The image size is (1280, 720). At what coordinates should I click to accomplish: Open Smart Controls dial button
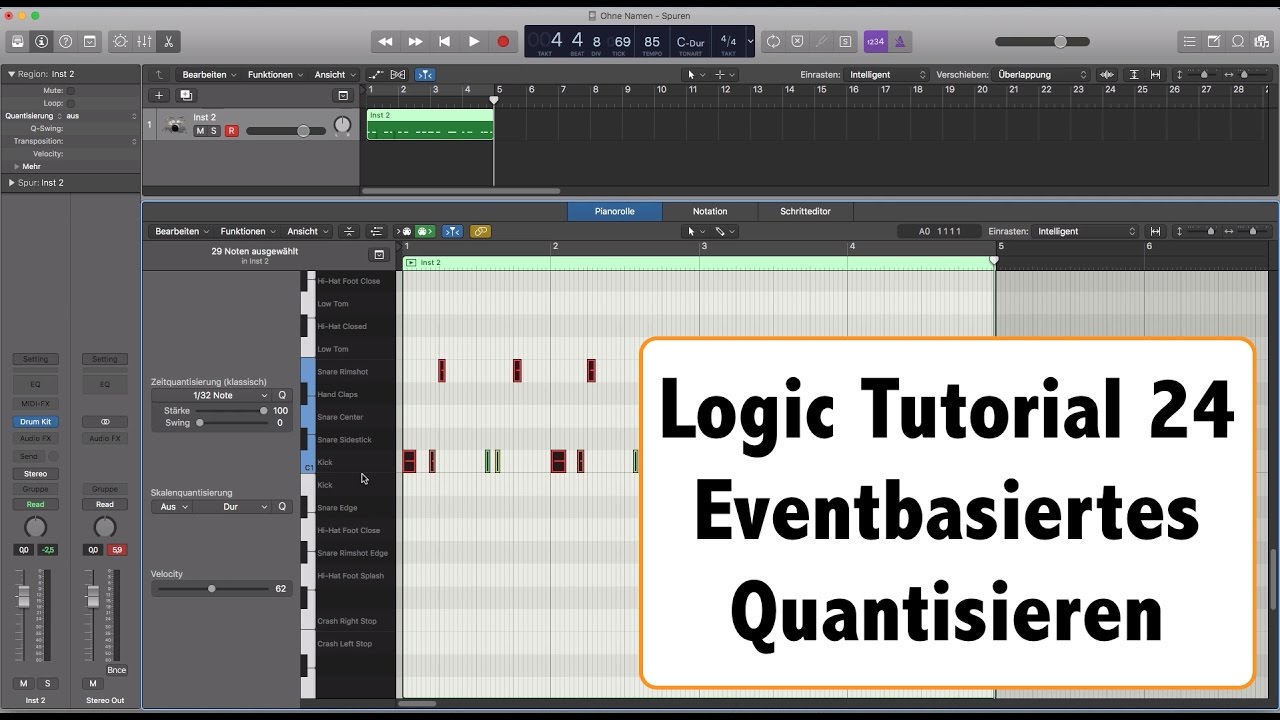coord(121,41)
